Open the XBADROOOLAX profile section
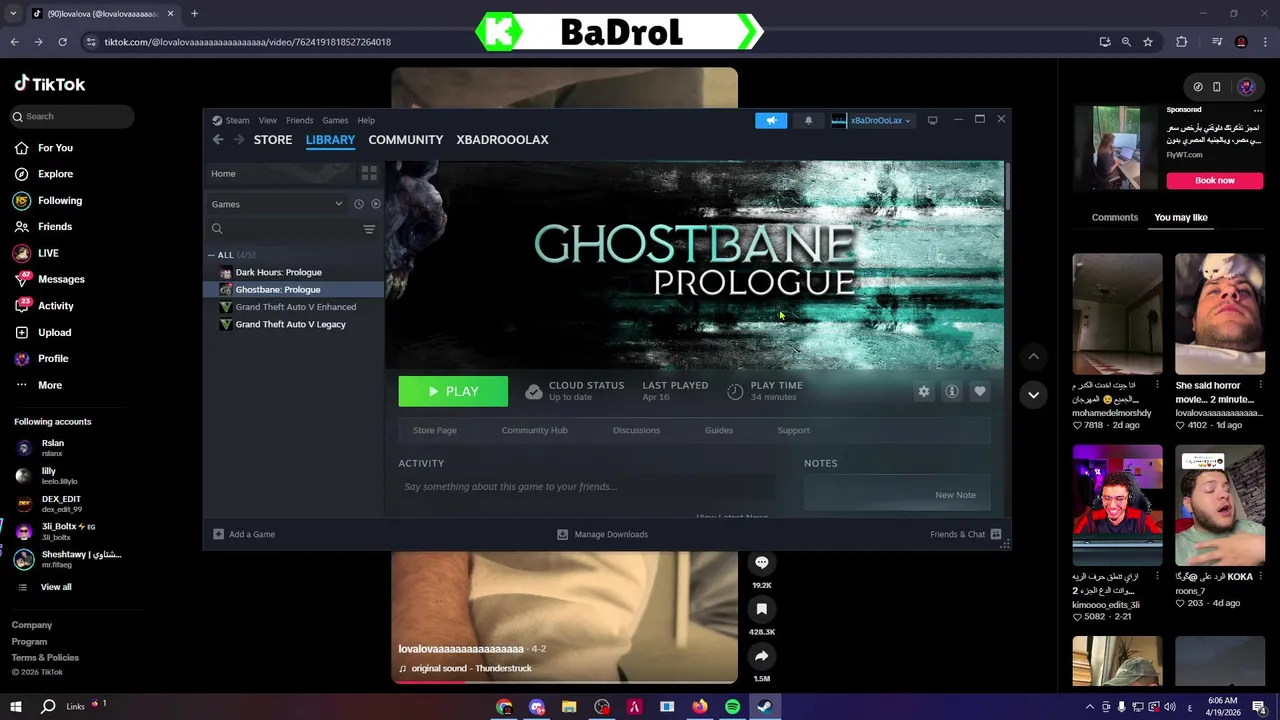 [x=502, y=140]
